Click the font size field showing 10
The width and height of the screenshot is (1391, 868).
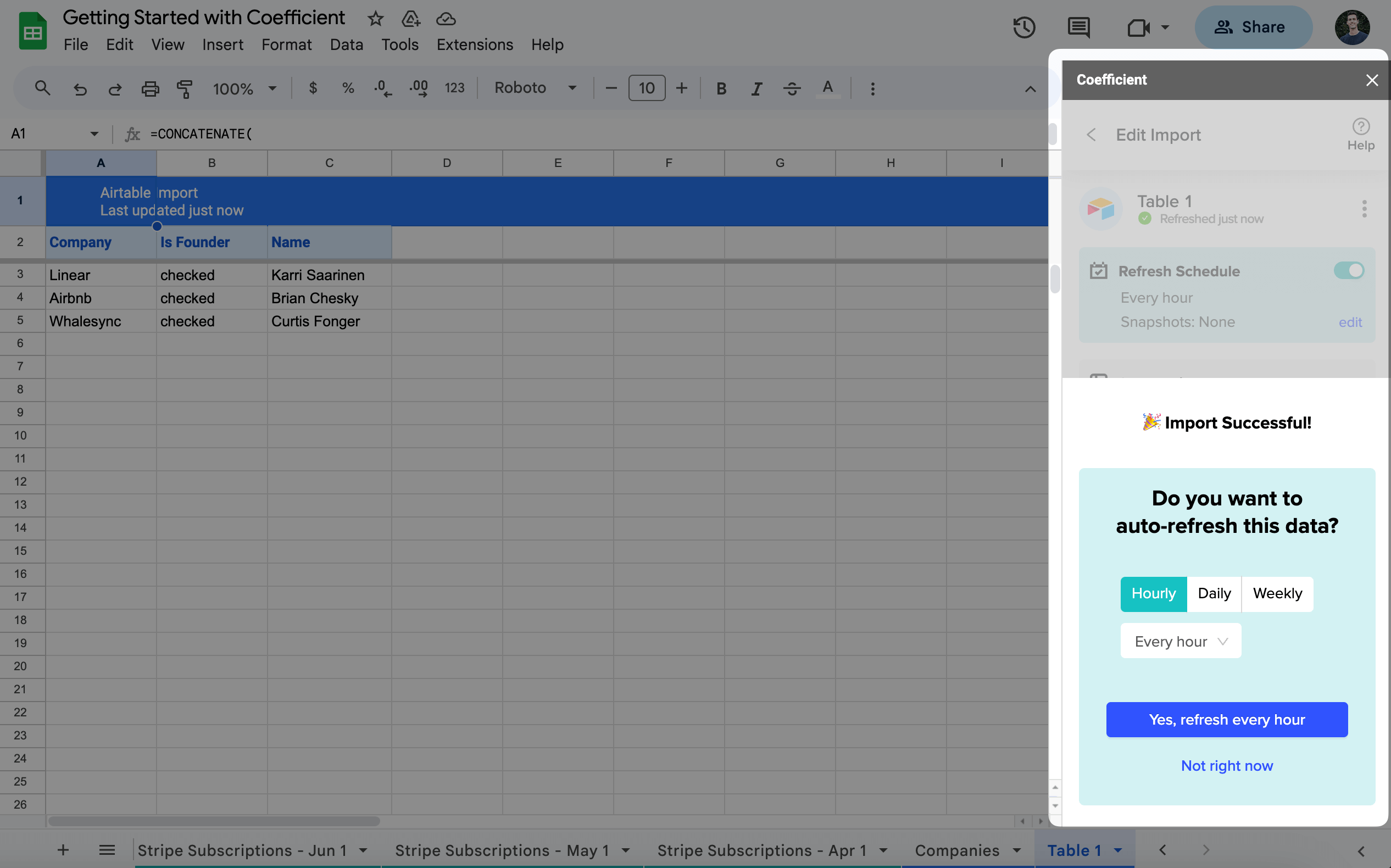click(647, 88)
